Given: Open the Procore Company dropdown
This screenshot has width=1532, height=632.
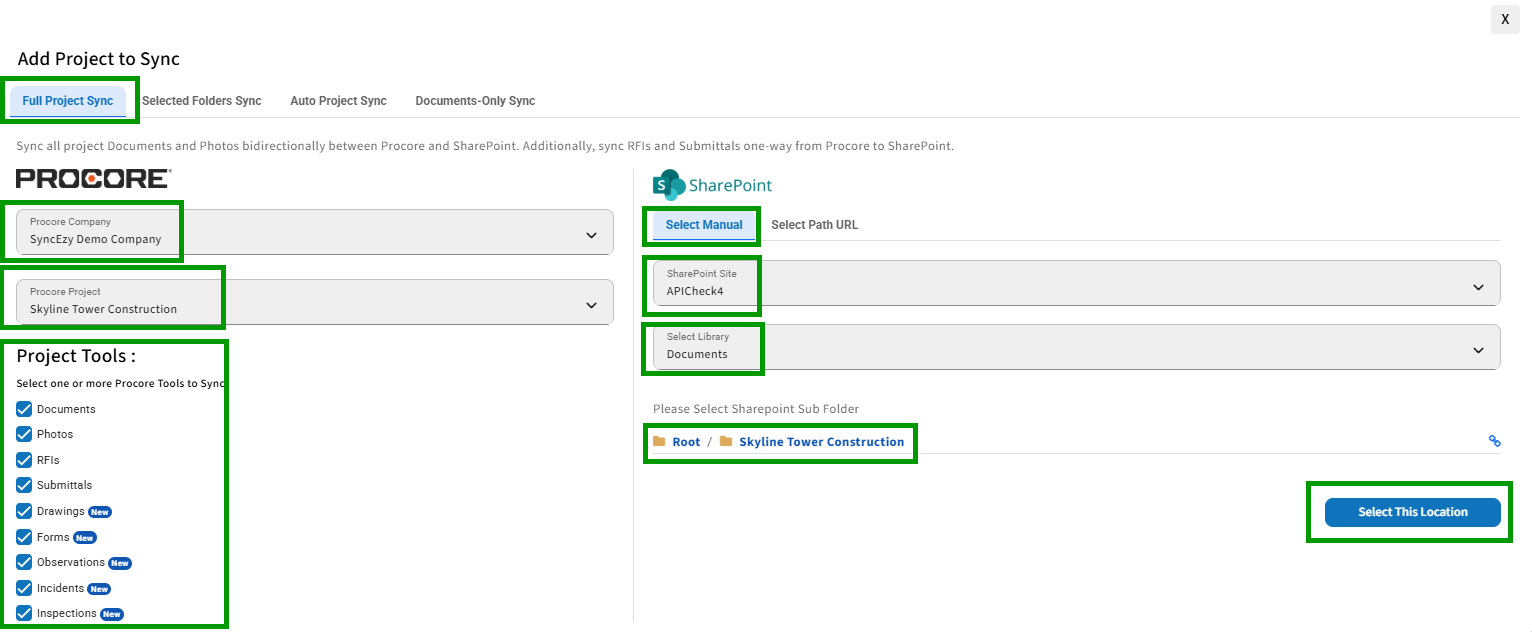Looking at the screenshot, I should pyautogui.click(x=315, y=232).
